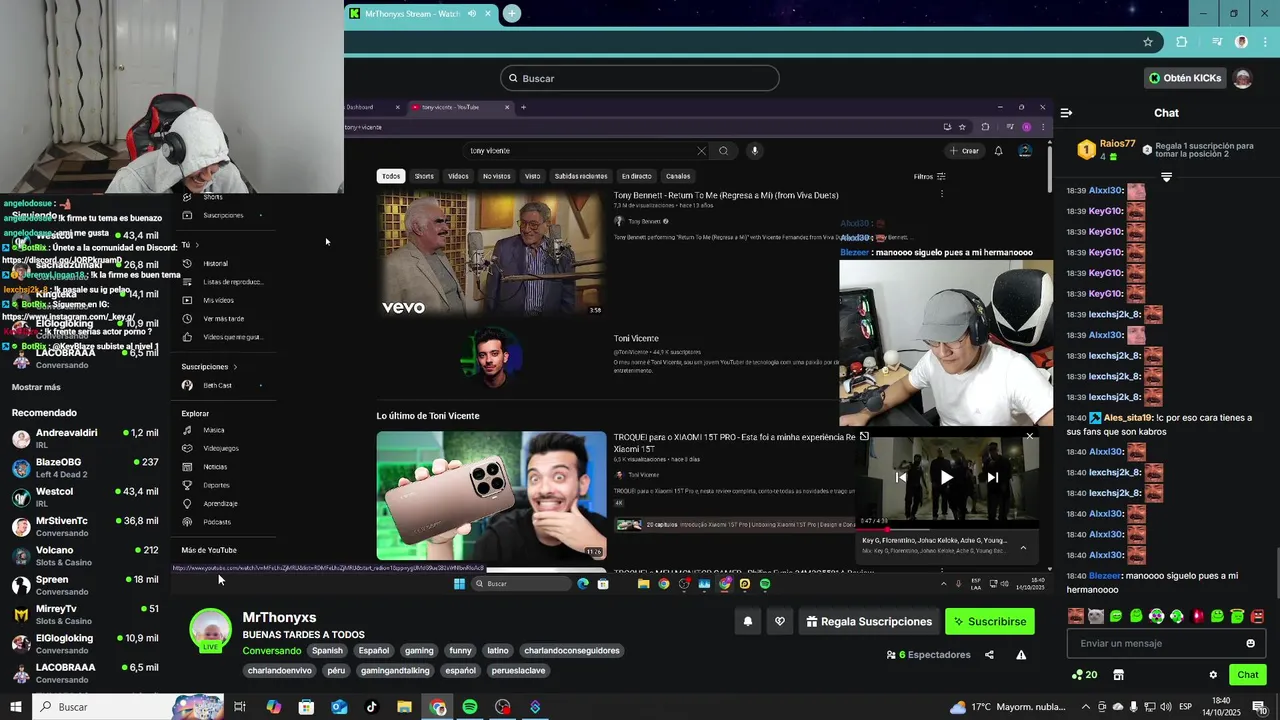Open MirreyTv recommended channel

click(85, 614)
